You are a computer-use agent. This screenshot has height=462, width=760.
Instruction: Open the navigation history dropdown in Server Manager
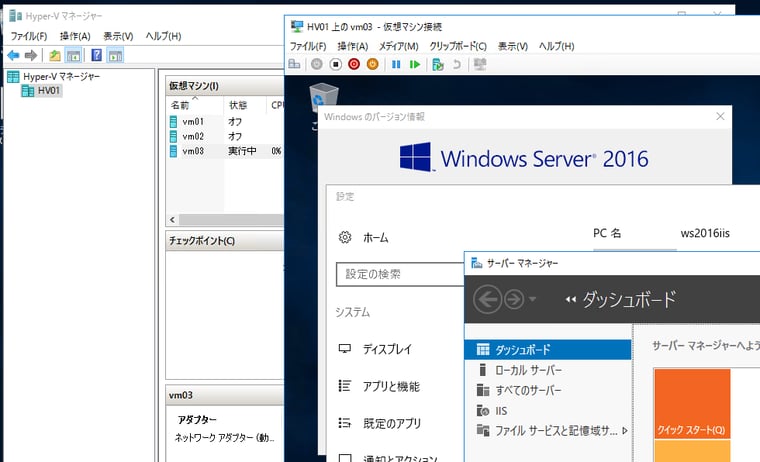(533, 299)
